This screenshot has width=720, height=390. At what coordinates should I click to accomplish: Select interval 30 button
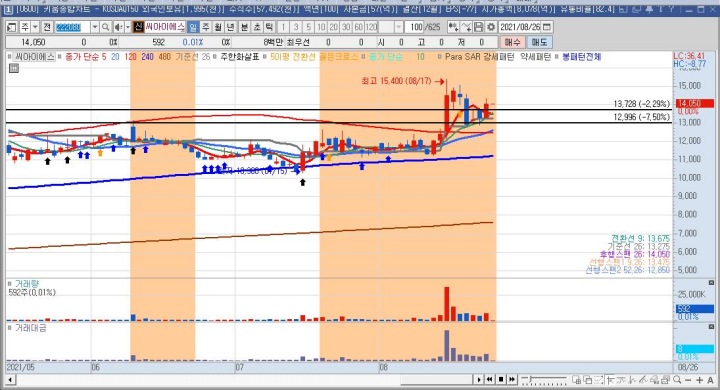[x=346, y=27]
